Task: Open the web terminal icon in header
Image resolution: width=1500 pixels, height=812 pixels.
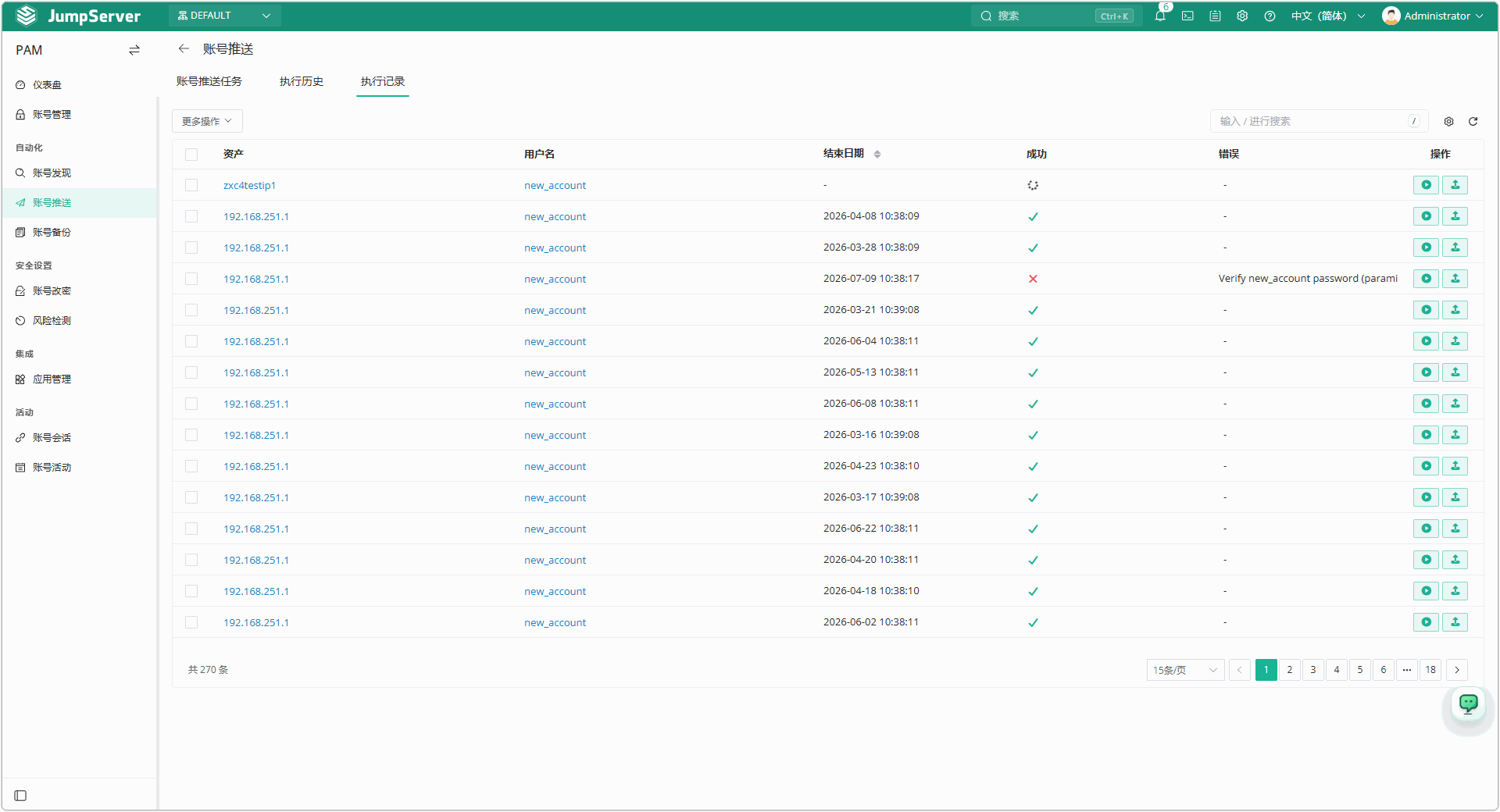Action: pos(1187,16)
